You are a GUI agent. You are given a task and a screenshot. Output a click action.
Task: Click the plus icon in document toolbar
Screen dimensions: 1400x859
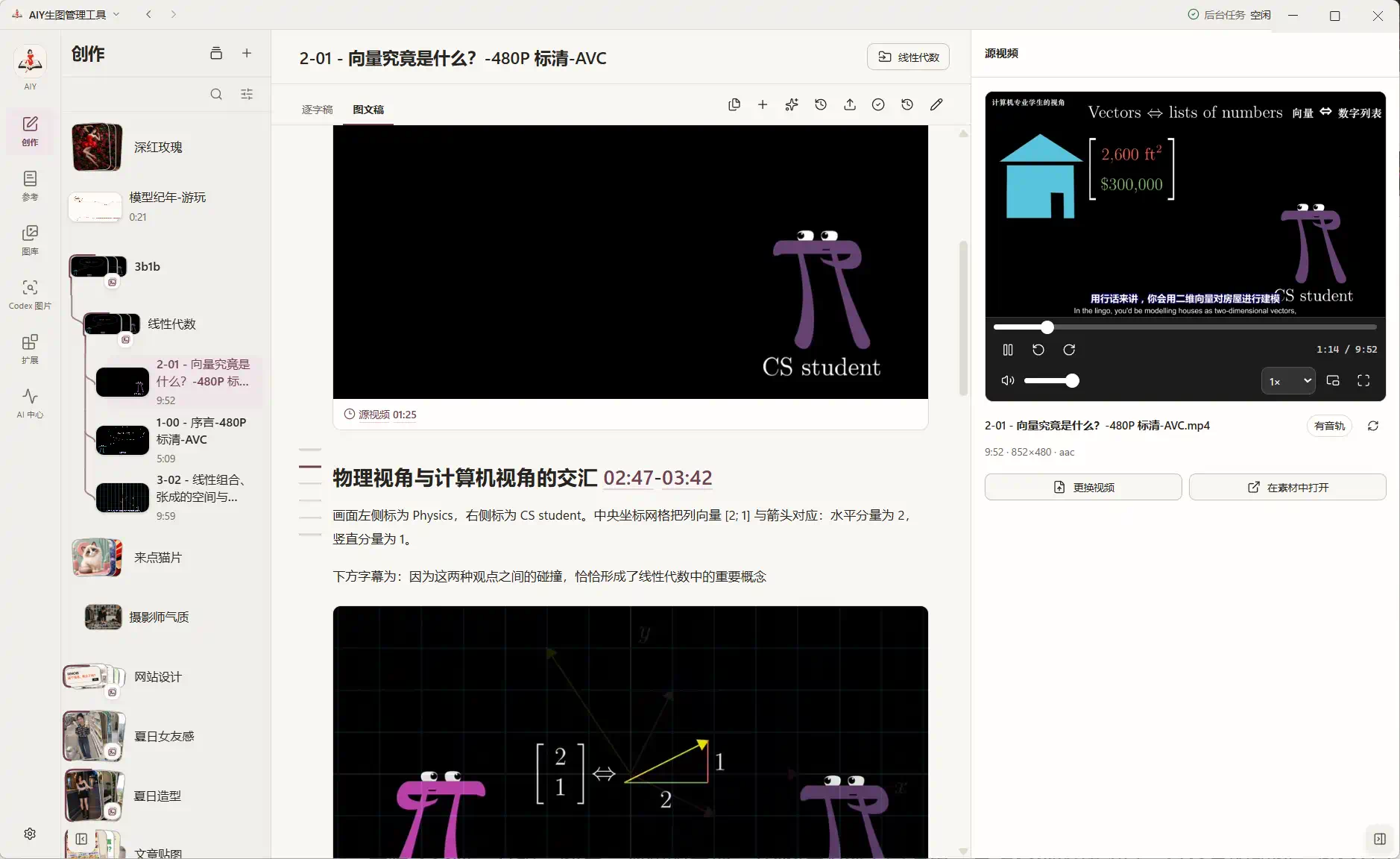click(763, 104)
